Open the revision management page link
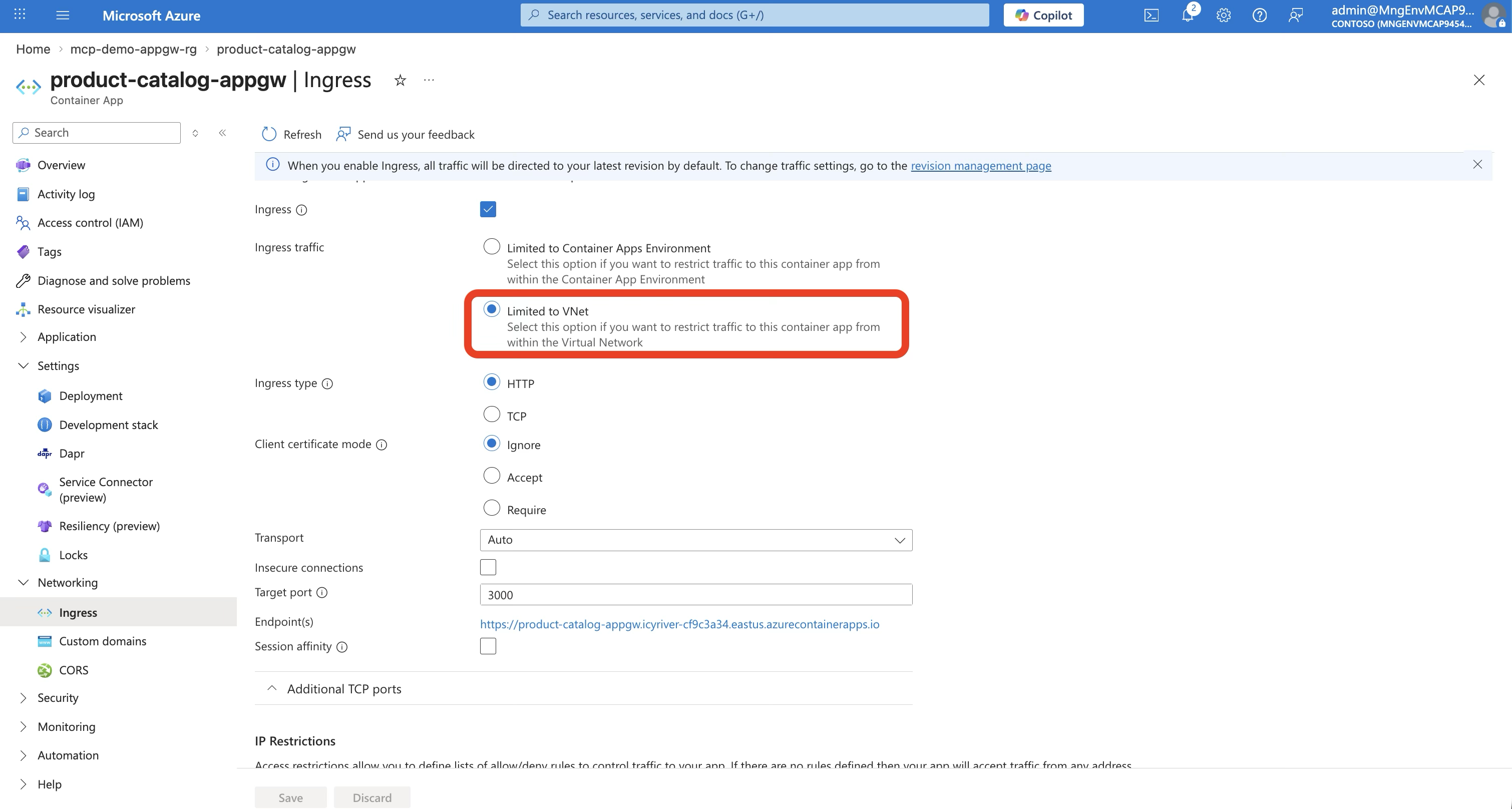 [x=981, y=166]
